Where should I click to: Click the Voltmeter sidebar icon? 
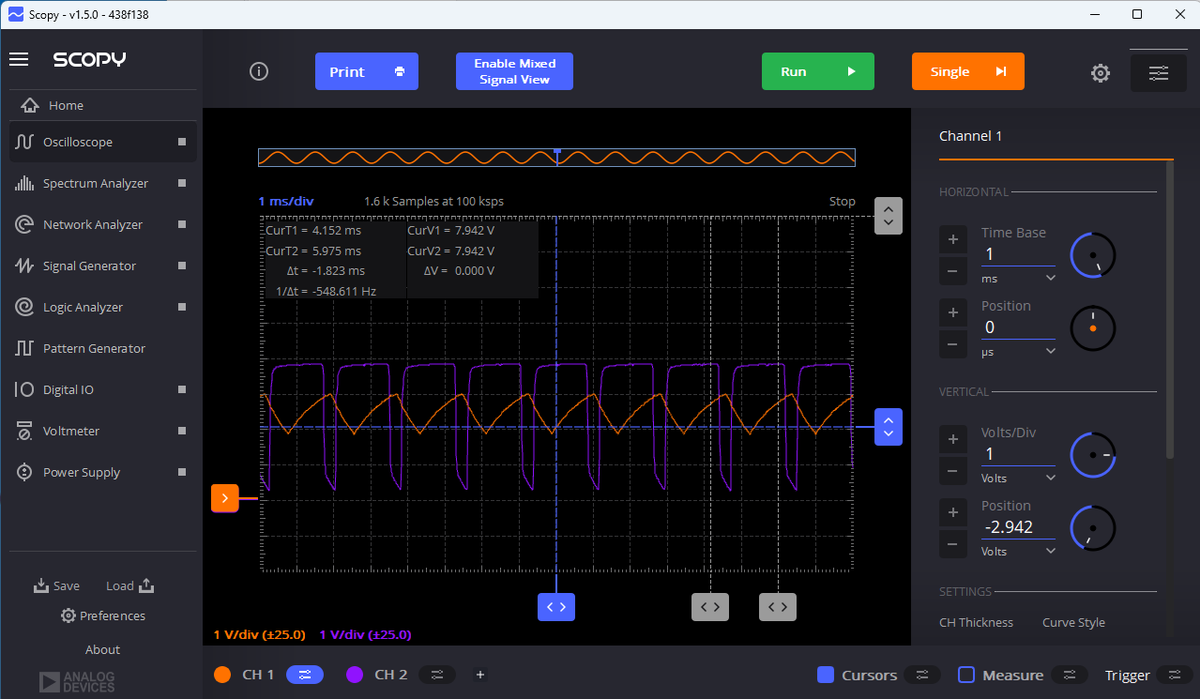pos(25,431)
